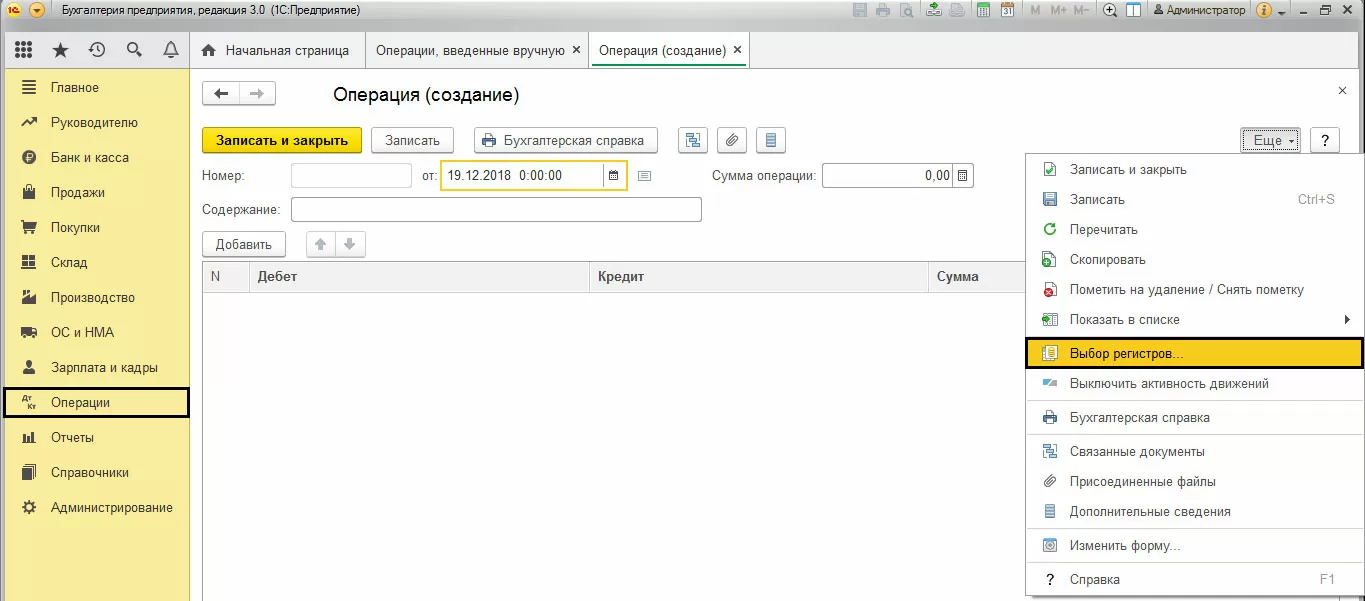This screenshot has height=601, width=1365.
Task: Click the panel layout icon in title bar
Action: 1134,10
